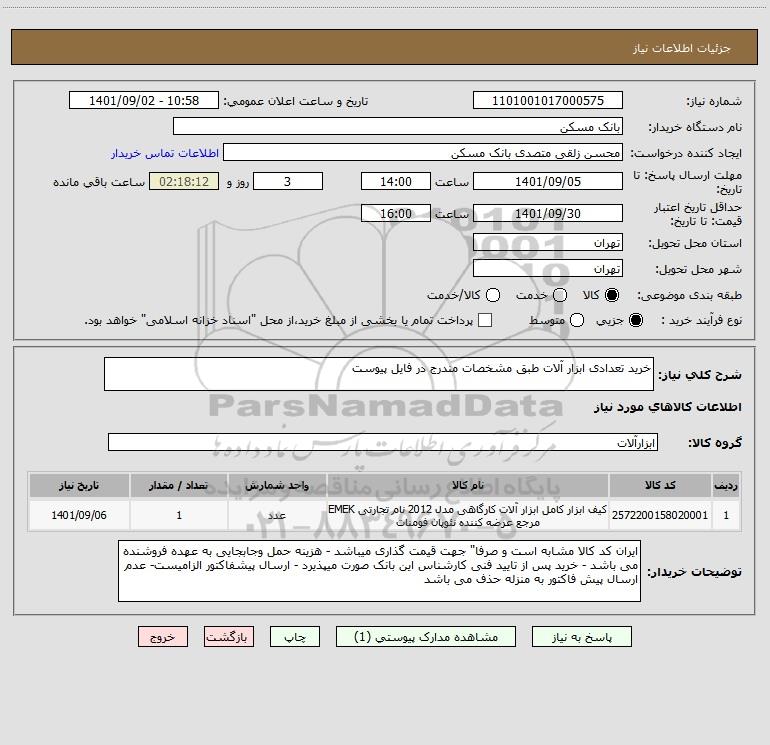Click the جزئیات اطلاعات نیاز header title
The image size is (770, 745).
click(x=682, y=48)
